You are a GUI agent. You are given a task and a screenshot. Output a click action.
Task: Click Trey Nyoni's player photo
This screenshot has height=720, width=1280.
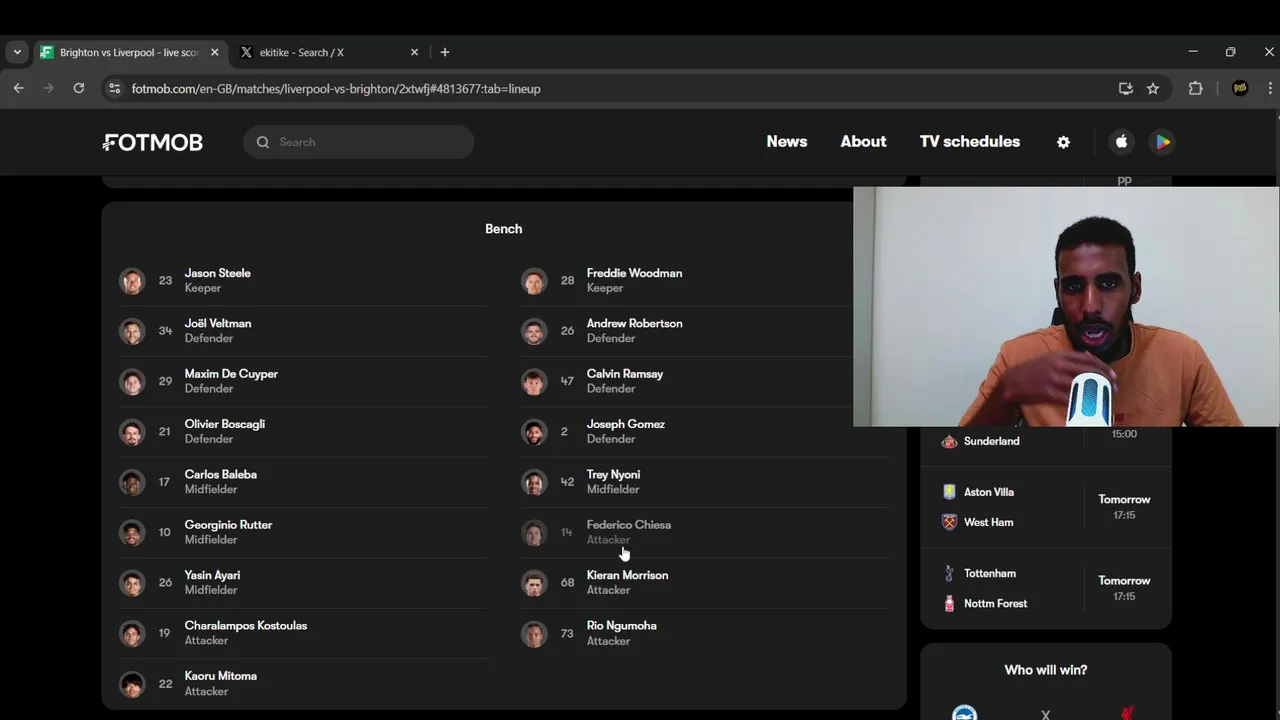[x=534, y=482]
